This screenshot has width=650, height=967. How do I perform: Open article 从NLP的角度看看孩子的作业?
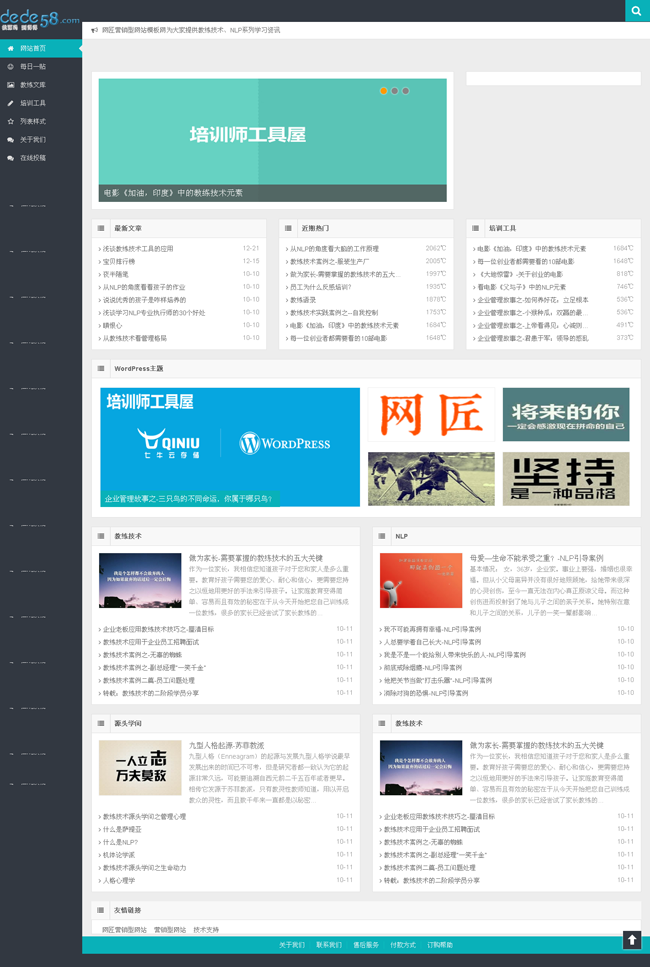point(144,287)
